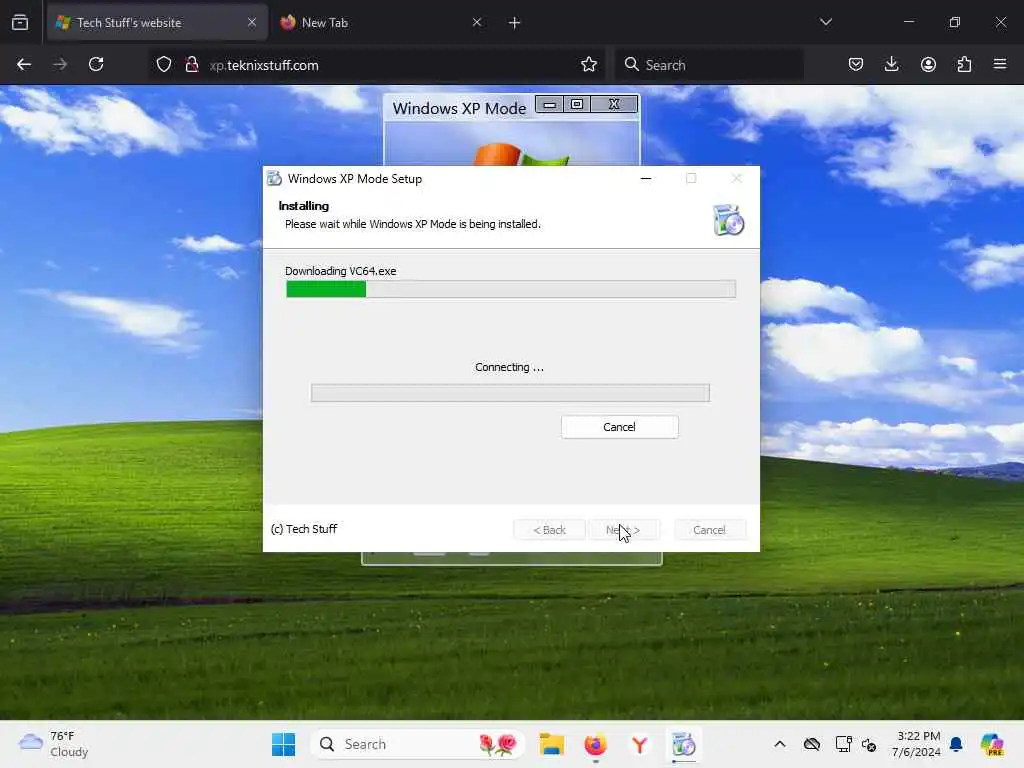This screenshot has width=1024, height=768.
Task: Go back to previous page
Action: [24, 65]
